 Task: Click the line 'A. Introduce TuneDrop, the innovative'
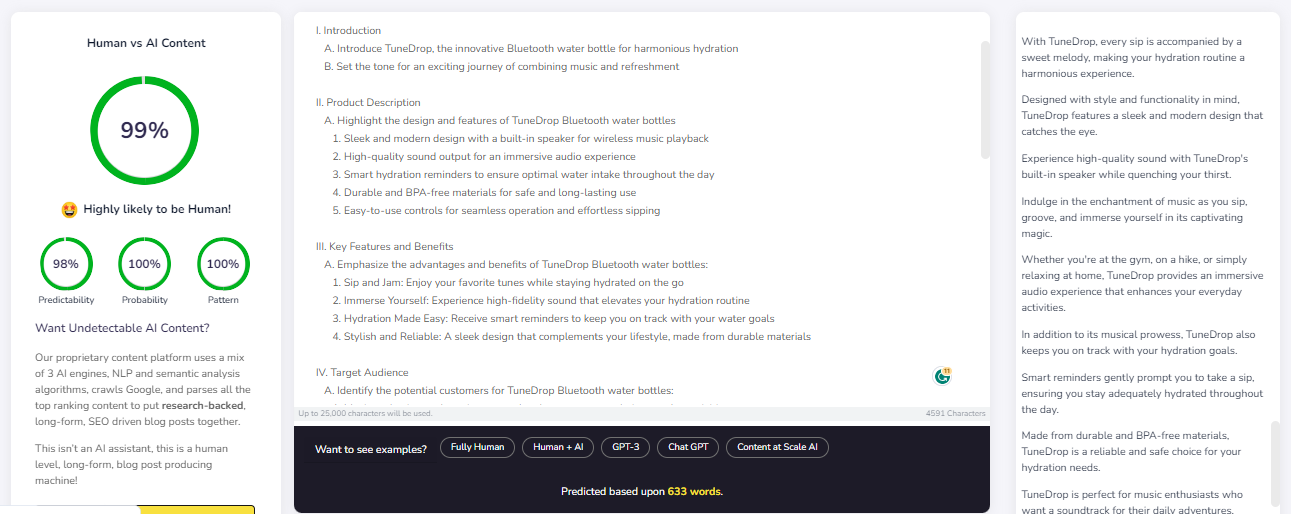[531, 49]
